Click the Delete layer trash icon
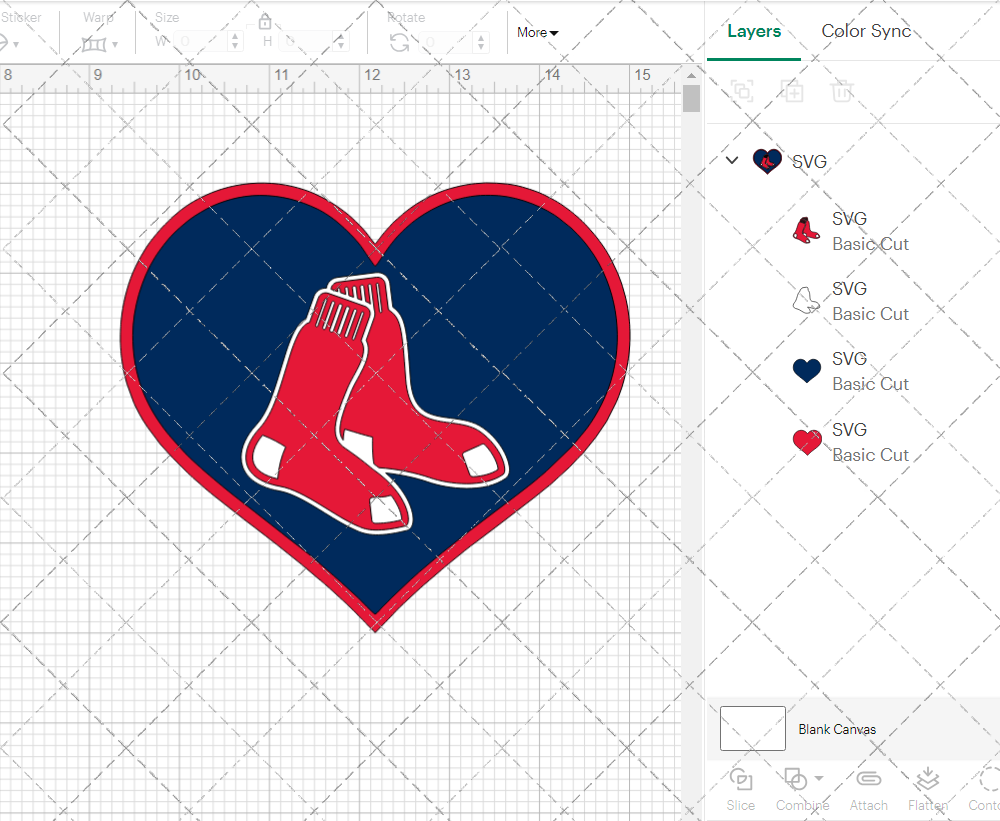1000x821 pixels. 842,91
